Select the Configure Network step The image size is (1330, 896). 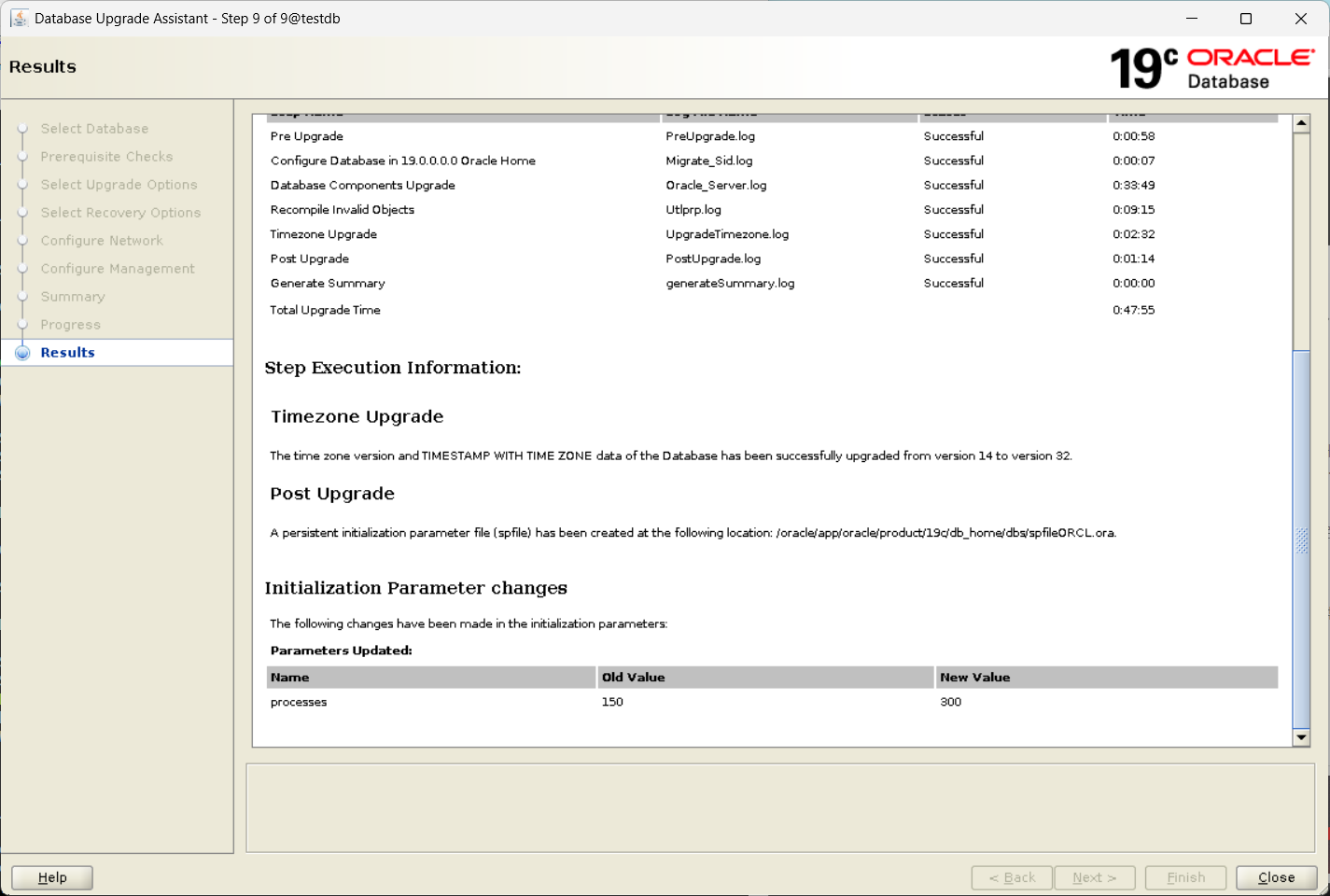click(x=102, y=241)
